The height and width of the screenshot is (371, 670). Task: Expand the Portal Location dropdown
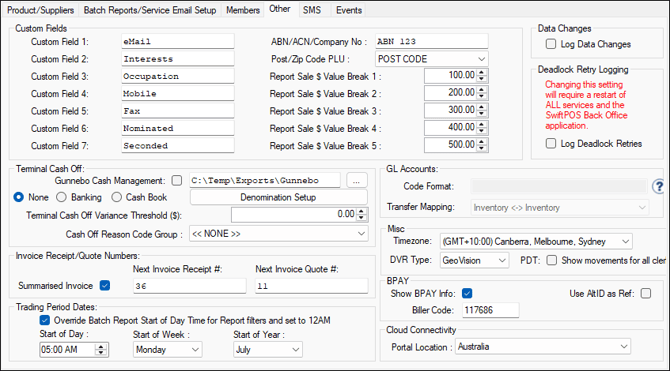click(x=624, y=347)
